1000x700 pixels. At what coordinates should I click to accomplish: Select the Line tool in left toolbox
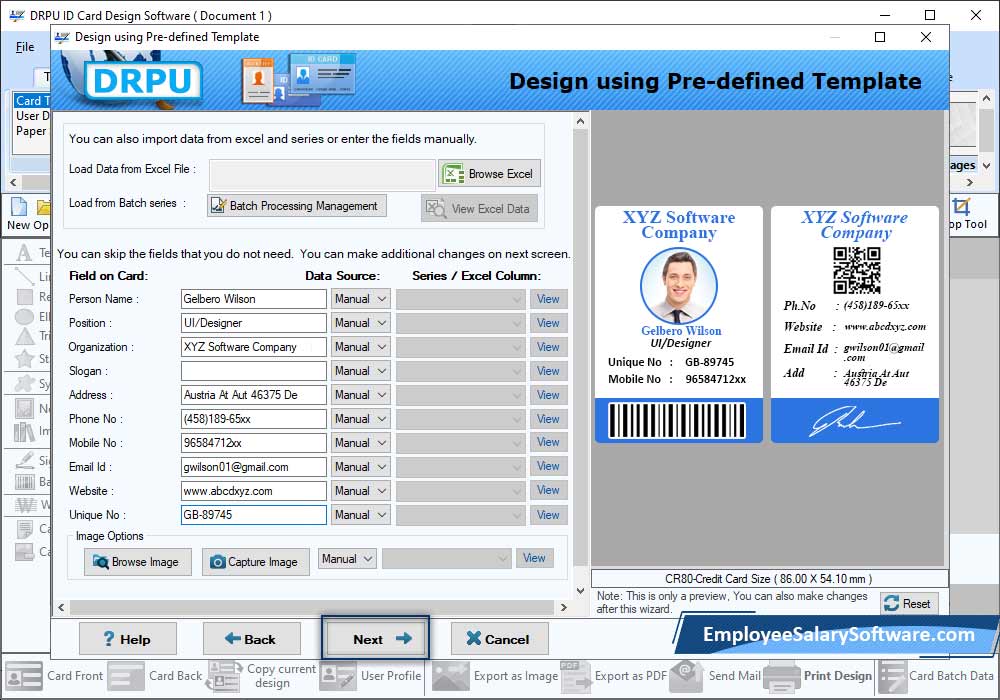24,276
